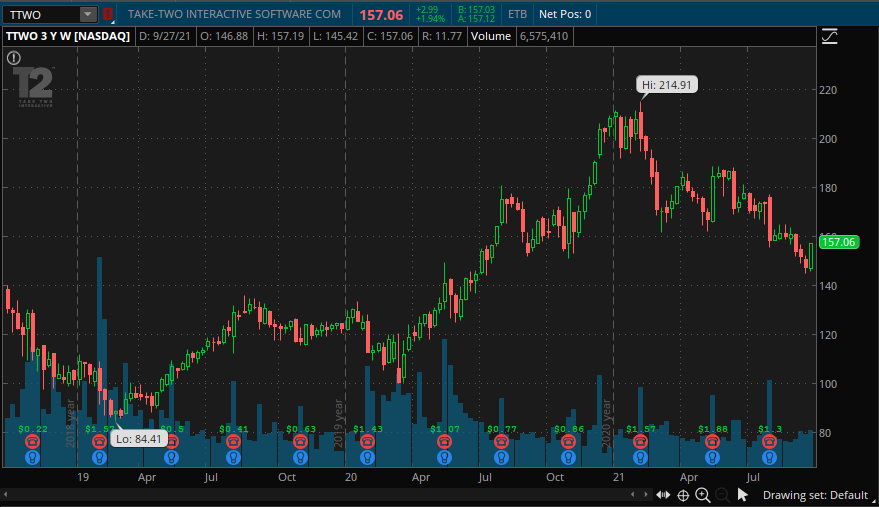879x507 pixels.
Task: Select the crosshair pan tool icon
Action: click(683, 495)
